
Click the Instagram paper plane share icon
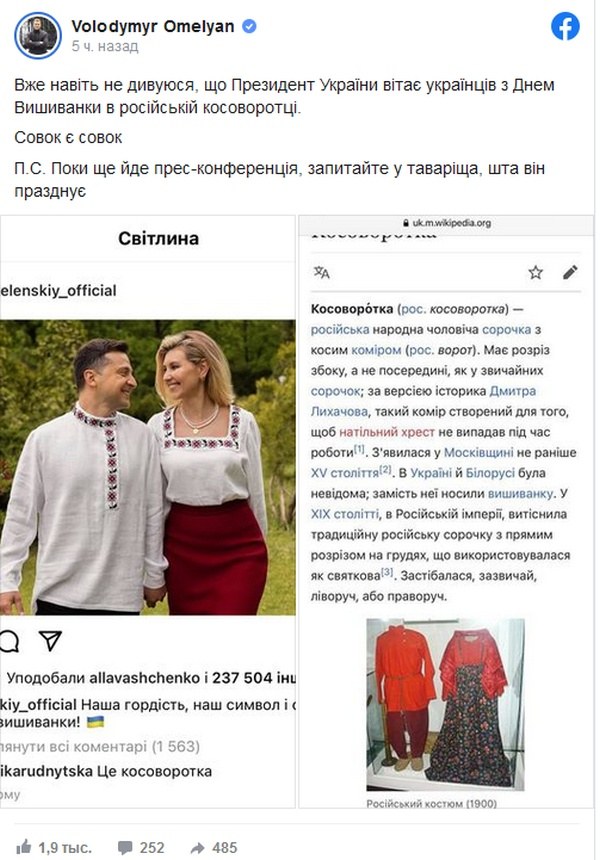click(50, 641)
